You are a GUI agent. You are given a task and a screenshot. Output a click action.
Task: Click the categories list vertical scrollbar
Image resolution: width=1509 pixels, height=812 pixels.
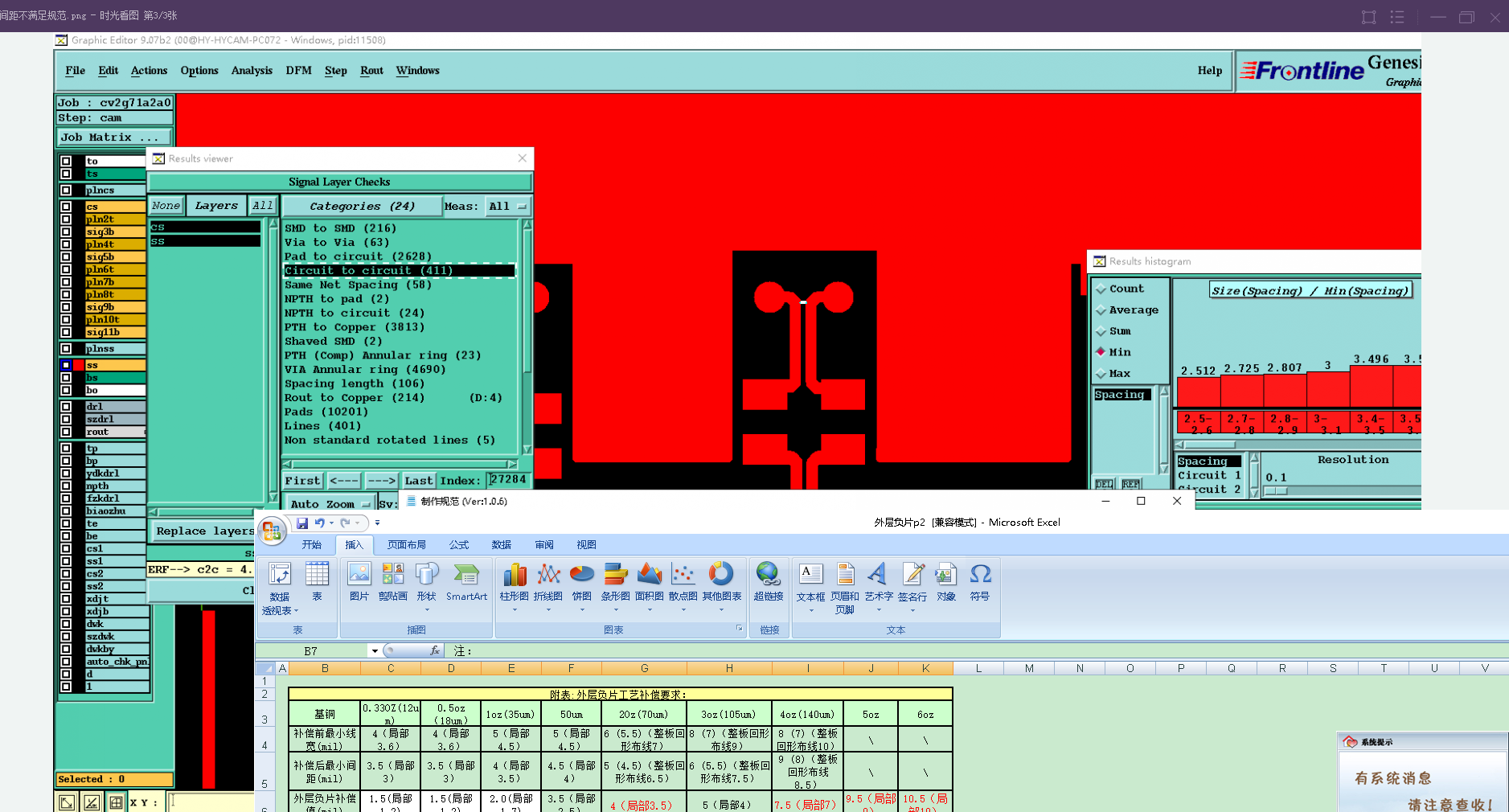point(527,337)
